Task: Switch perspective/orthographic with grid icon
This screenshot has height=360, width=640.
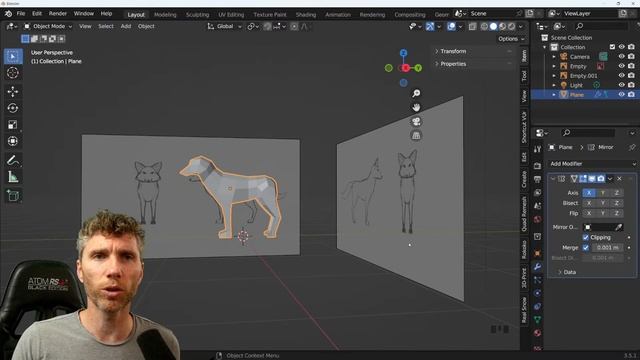Action: click(x=416, y=136)
